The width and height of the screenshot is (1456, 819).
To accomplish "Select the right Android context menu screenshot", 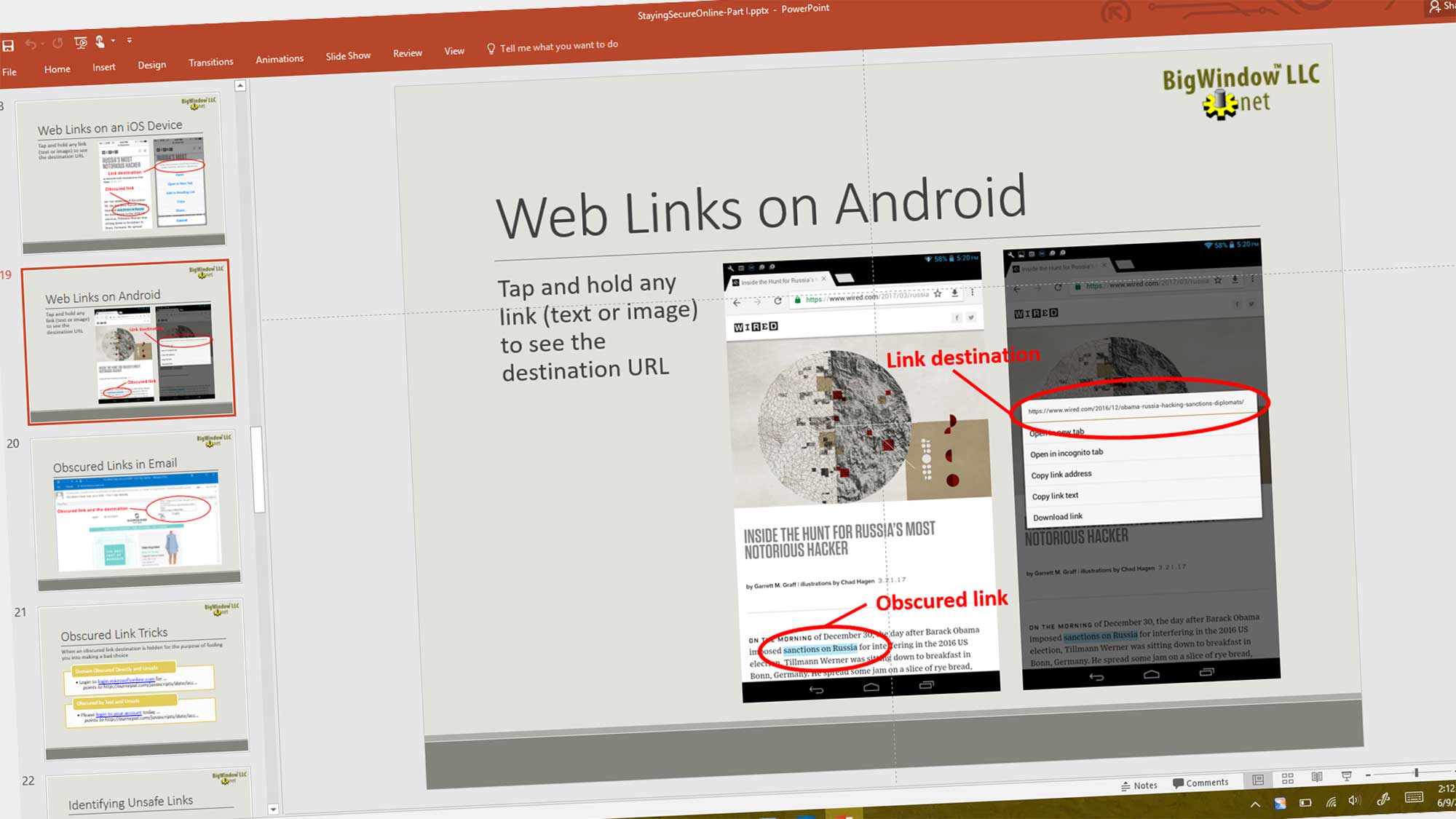I will [1141, 464].
